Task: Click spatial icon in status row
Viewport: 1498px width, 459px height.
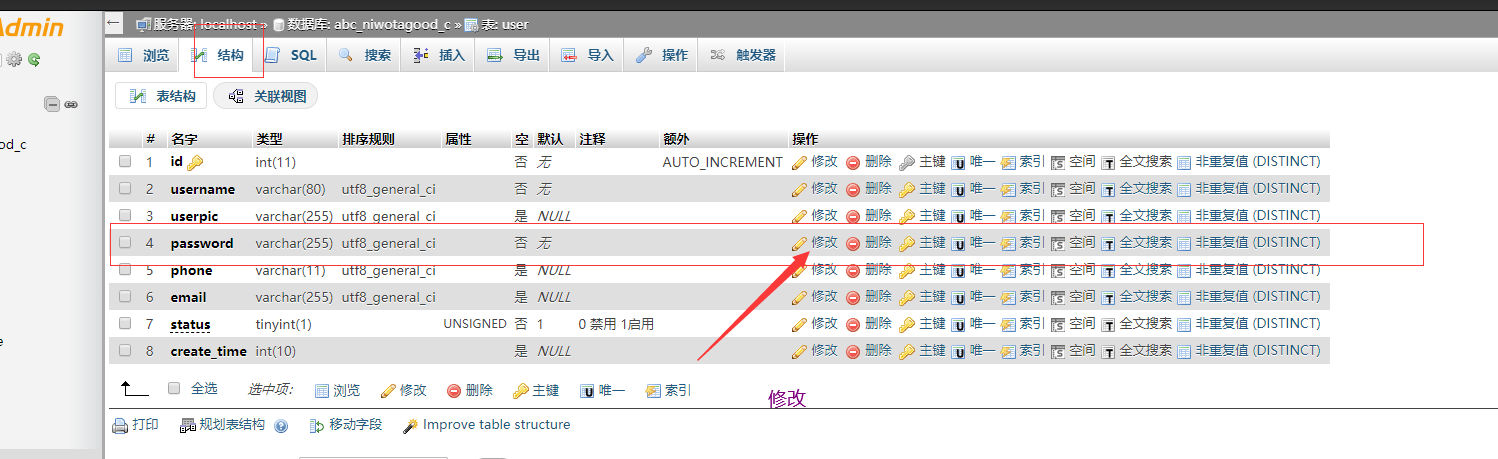Action: [1058, 324]
